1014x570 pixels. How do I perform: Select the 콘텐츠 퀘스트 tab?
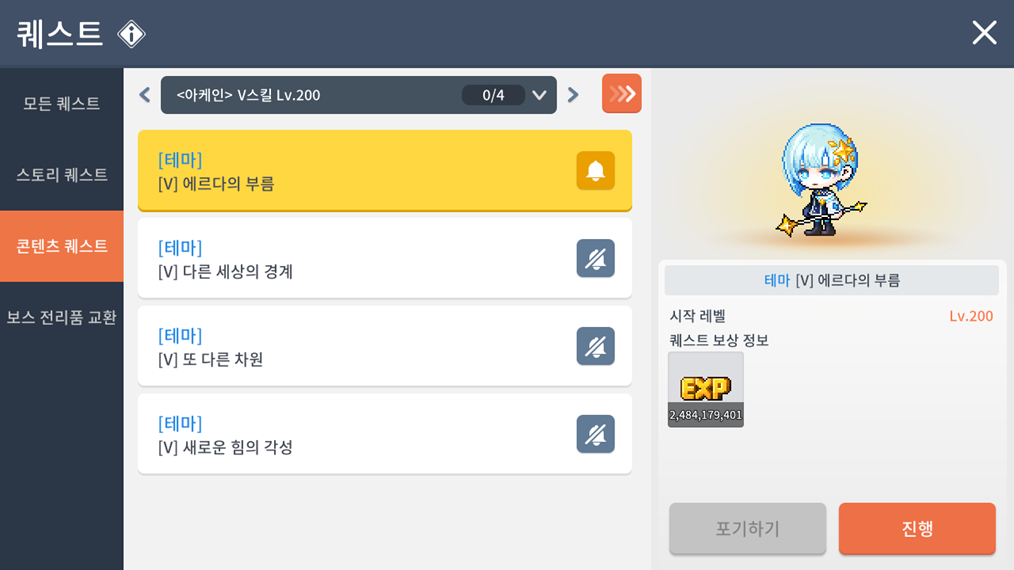(61, 246)
